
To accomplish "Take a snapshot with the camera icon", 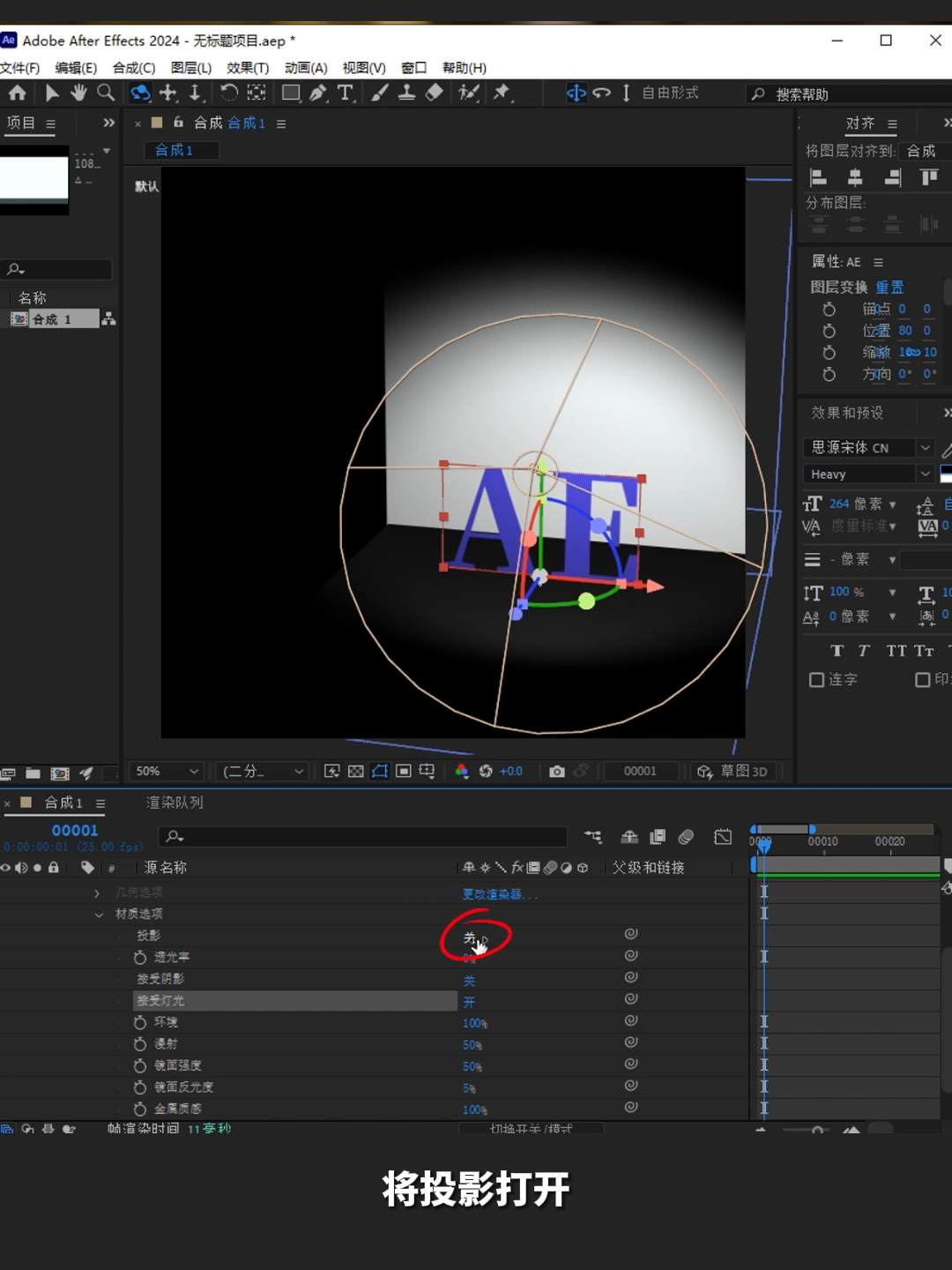I will tap(557, 772).
